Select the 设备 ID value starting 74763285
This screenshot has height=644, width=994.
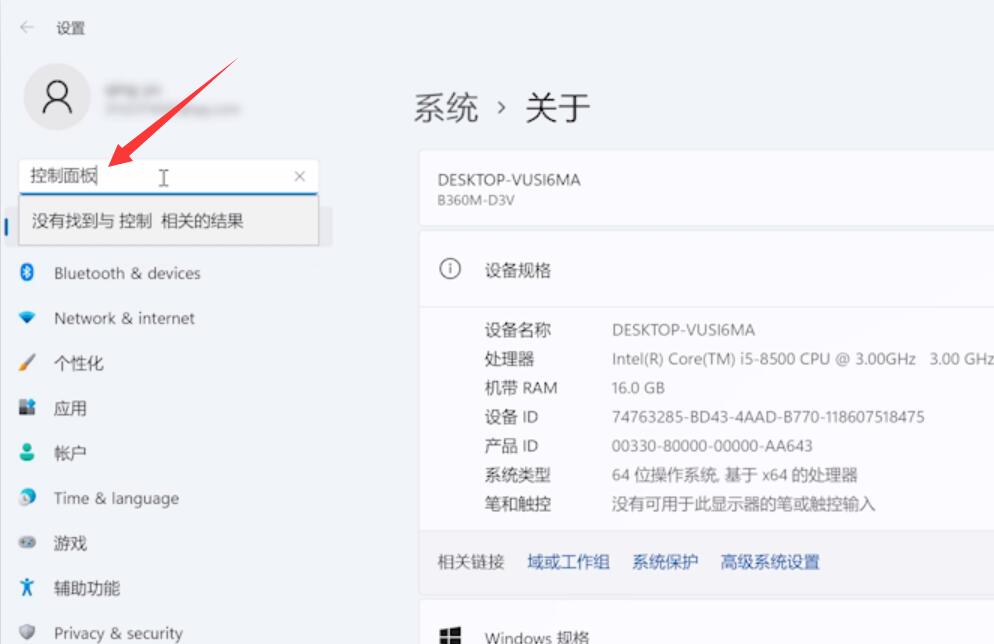tap(768, 417)
